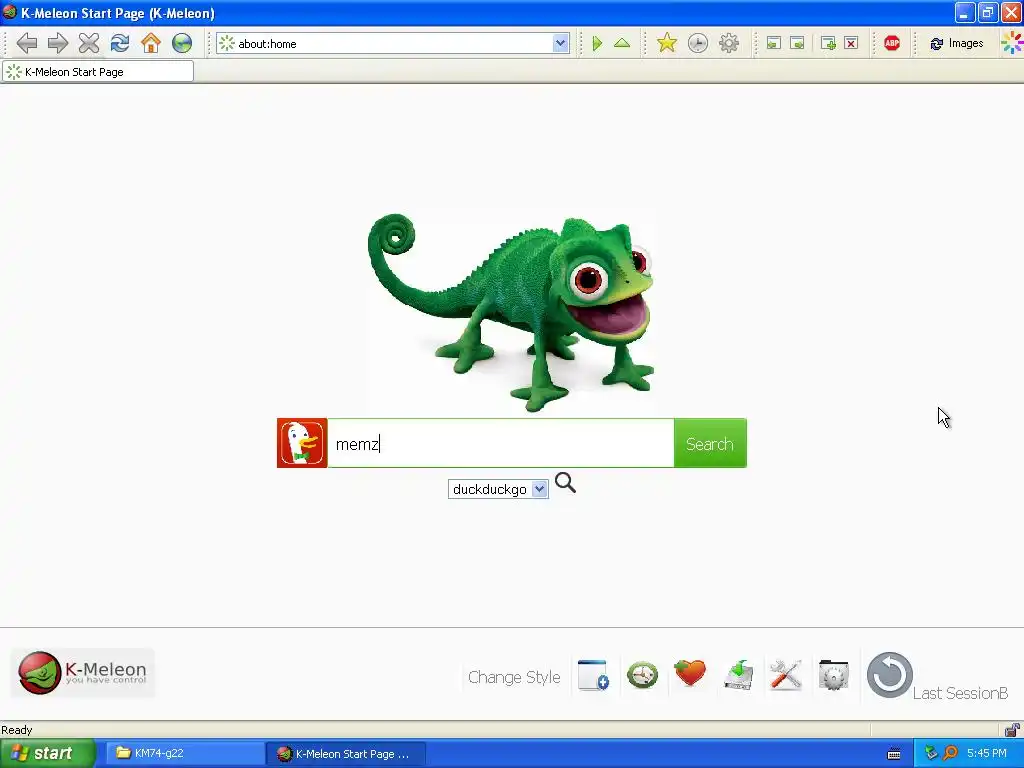Open settings folder with gear icon
Screen dimensions: 1024x768
click(833, 675)
